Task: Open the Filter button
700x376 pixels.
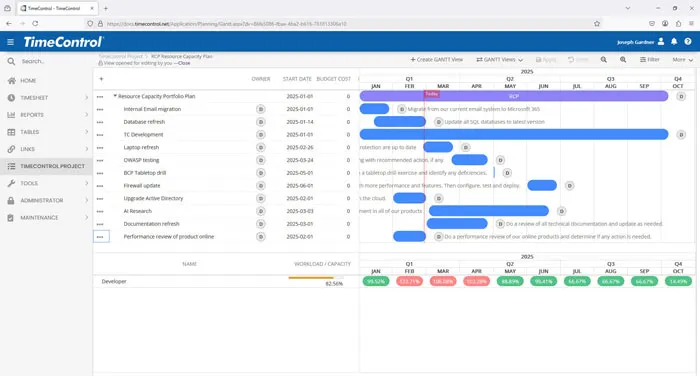Action: 650,59
